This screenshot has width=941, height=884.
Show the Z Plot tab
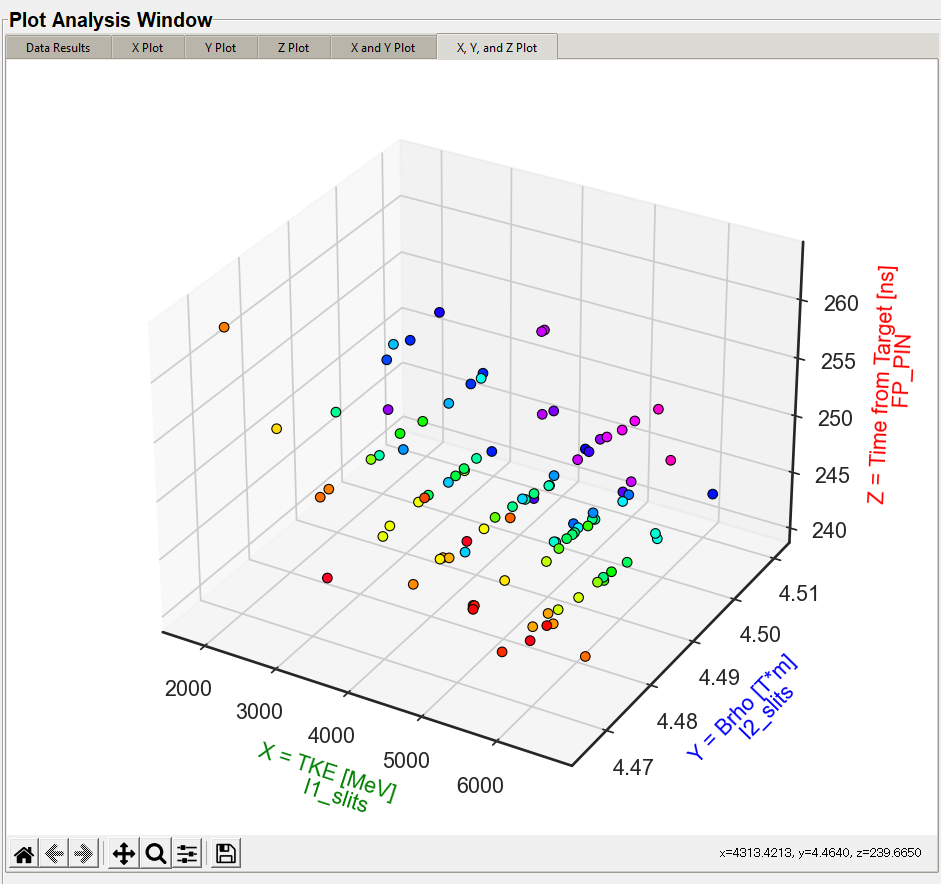point(293,47)
